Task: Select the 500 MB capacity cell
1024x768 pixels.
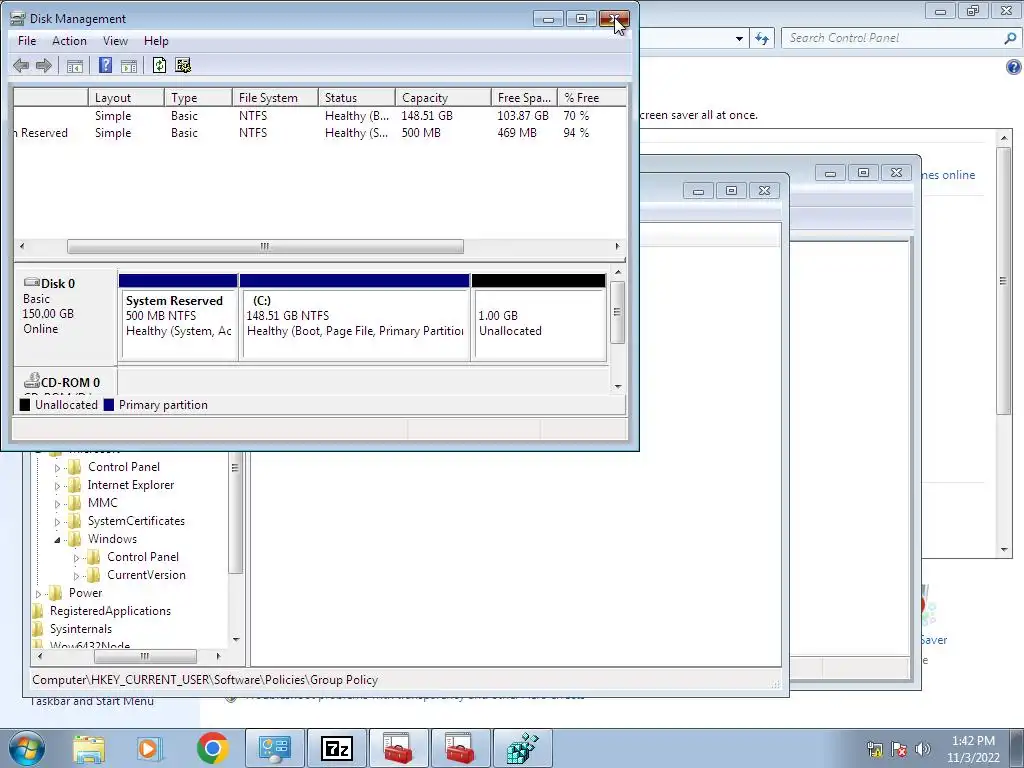Action: [421, 133]
